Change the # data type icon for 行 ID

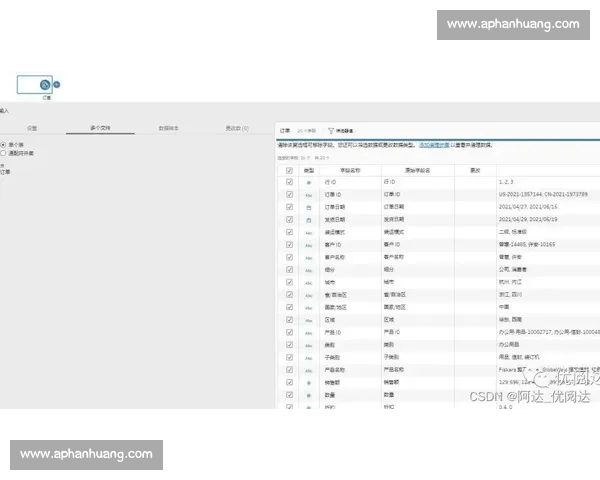pyautogui.click(x=309, y=182)
